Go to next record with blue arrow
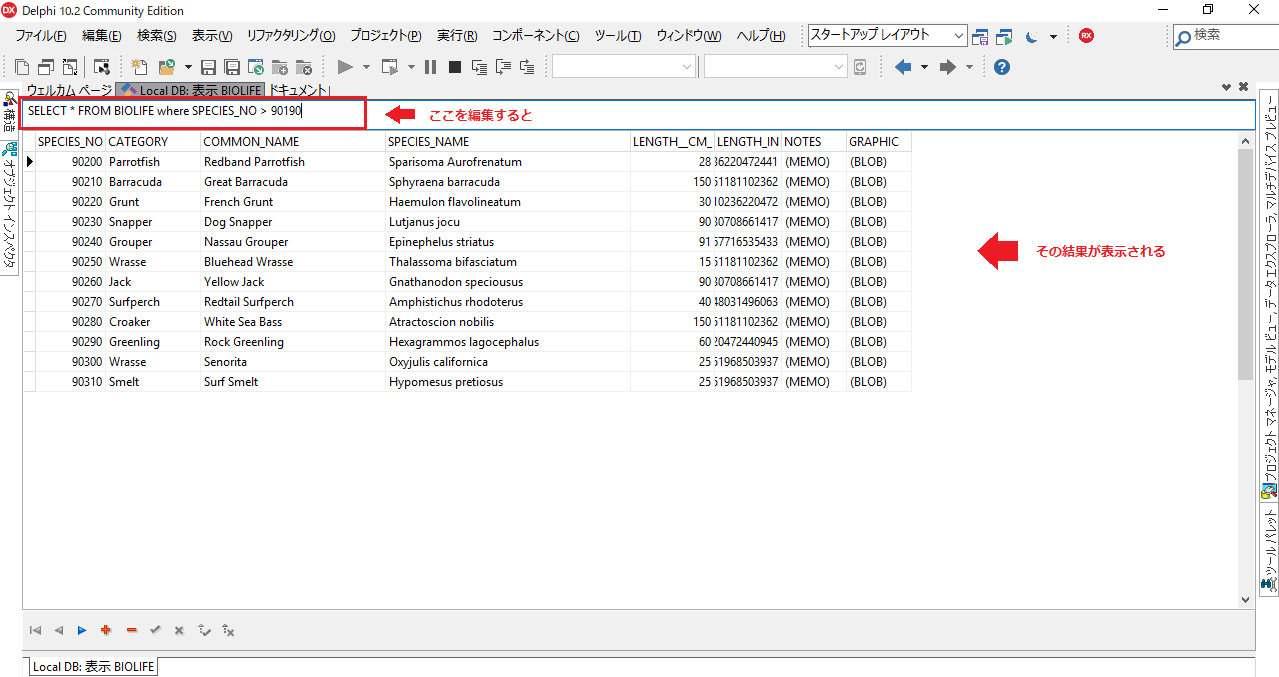The width and height of the screenshot is (1279, 677). point(82,630)
